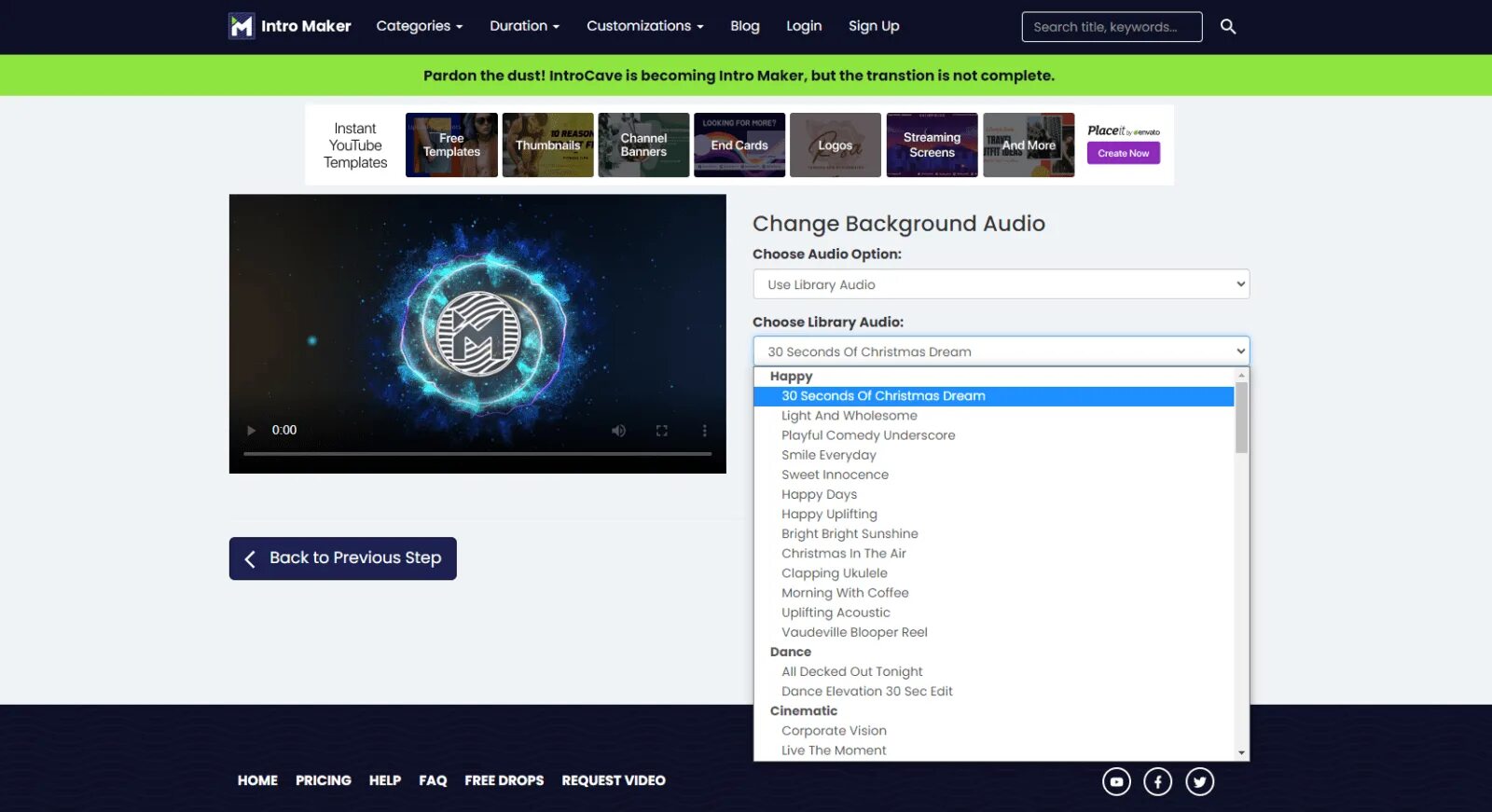The image size is (1492, 812).
Task: Open the Categories dropdown menu
Action: [x=420, y=26]
